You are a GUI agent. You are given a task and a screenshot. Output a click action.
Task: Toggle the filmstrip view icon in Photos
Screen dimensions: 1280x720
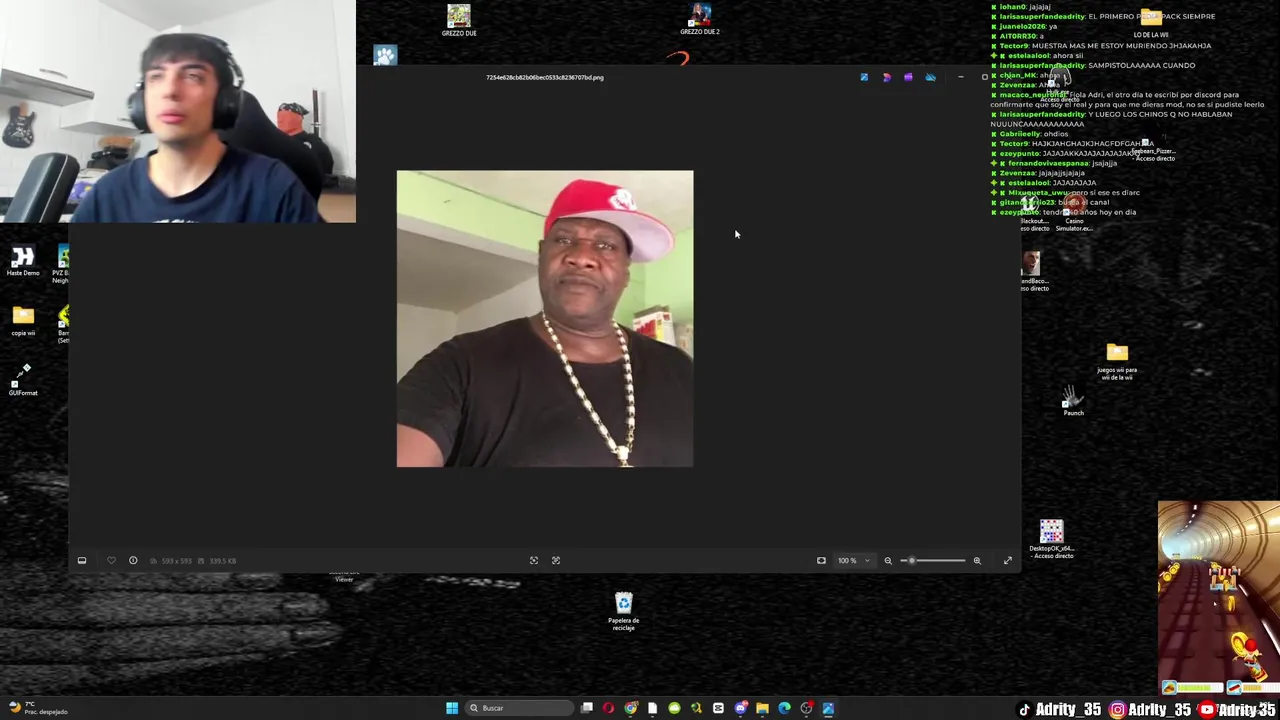pos(82,560)
